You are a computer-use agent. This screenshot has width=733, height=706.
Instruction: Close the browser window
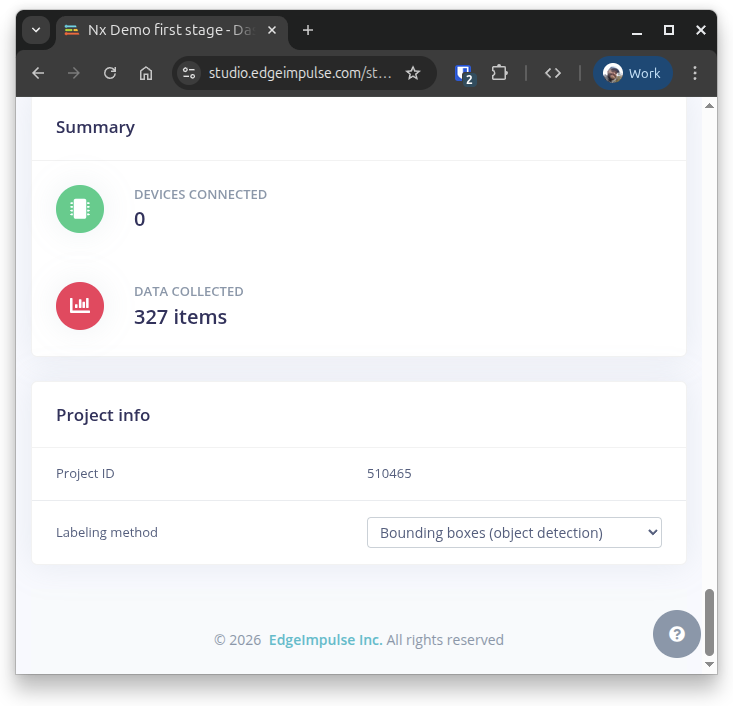click(x=701, y=30)
